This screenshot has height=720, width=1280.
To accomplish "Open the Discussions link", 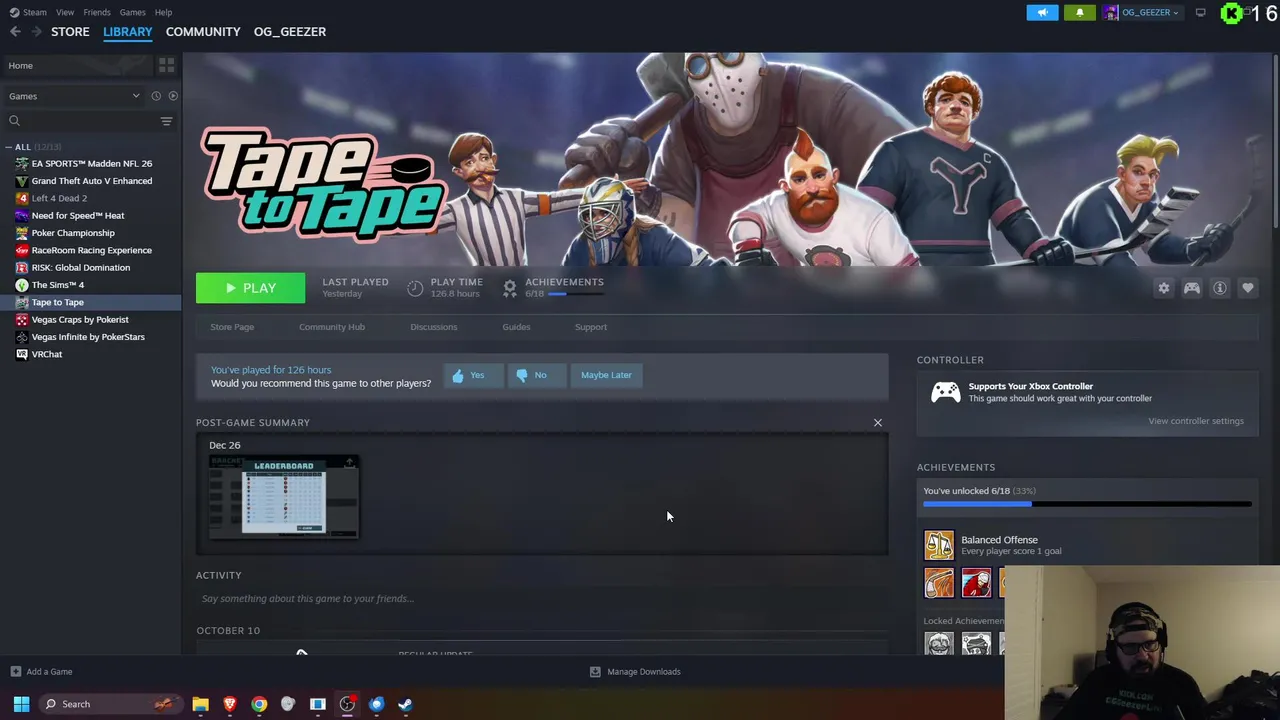I will tap(433, 327).
